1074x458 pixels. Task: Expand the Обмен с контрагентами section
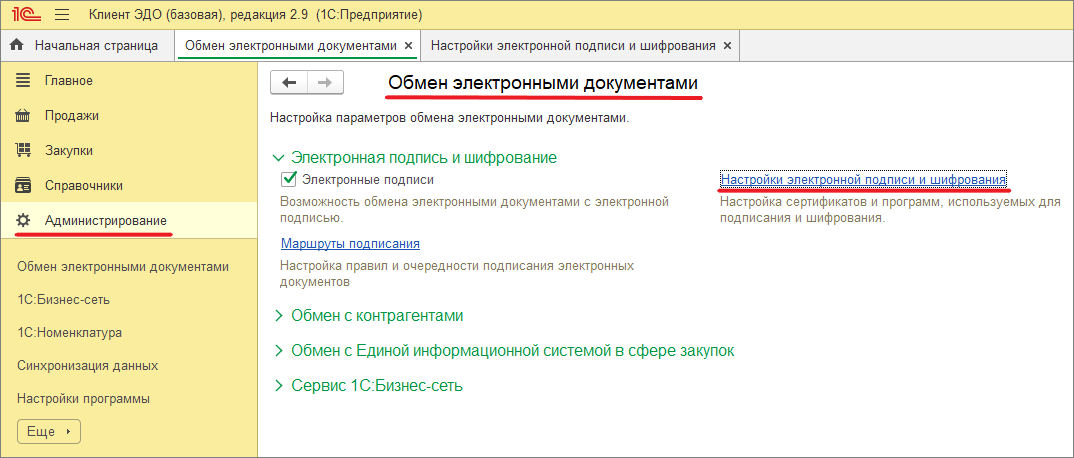pos(278,316)
